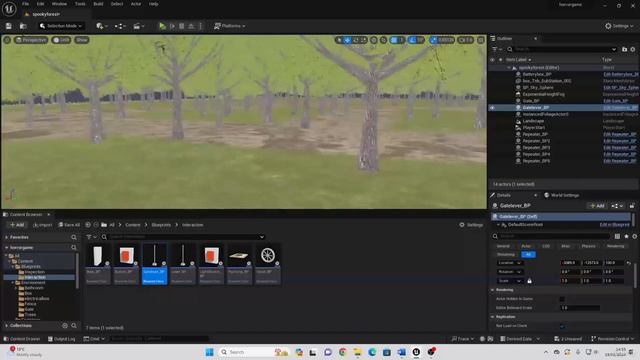Click the reset Location arrow icon
This screenshot has width=640, height=360.
[629, 263]
